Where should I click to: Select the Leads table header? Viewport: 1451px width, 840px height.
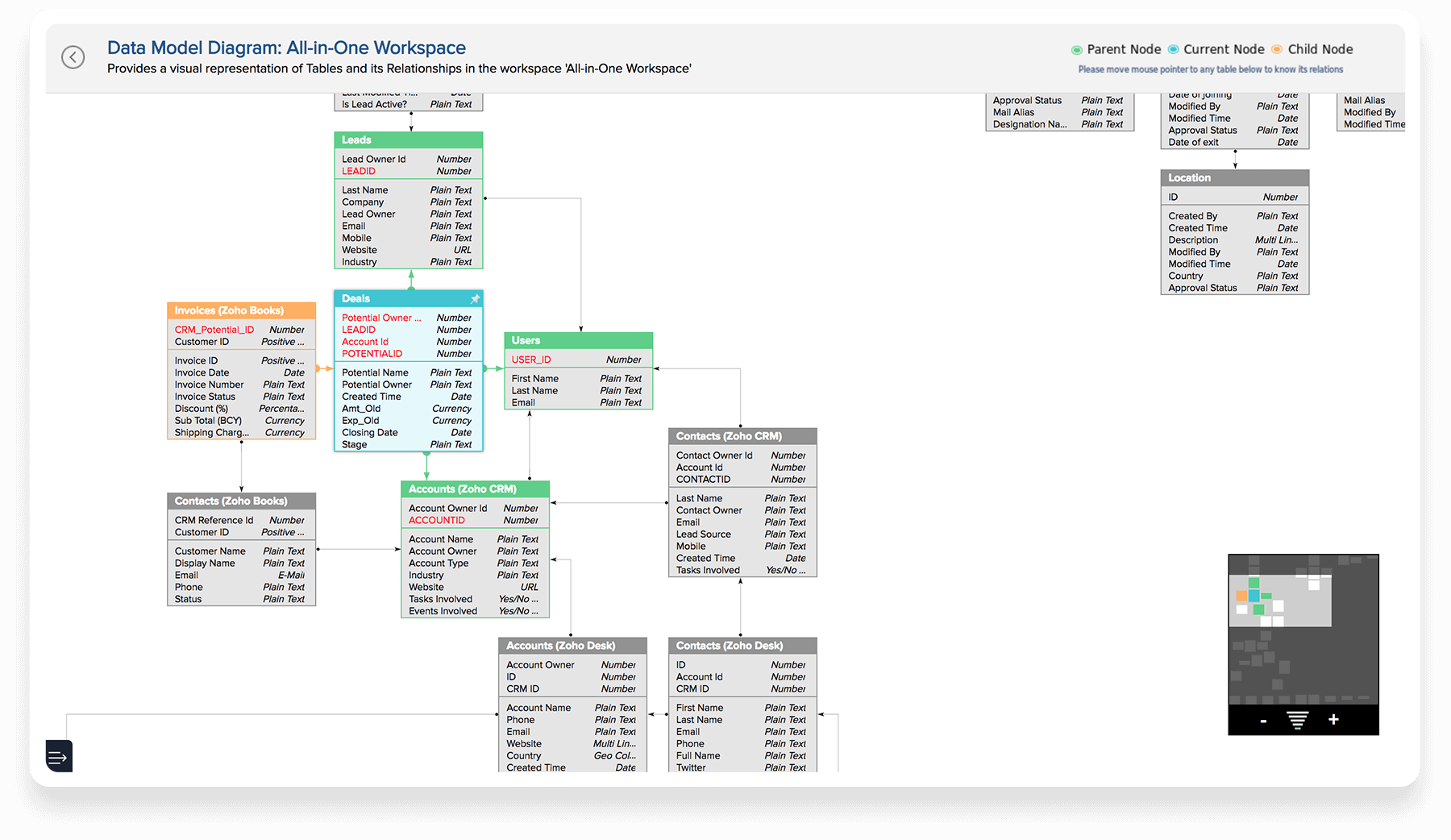[x=408, y=140]
